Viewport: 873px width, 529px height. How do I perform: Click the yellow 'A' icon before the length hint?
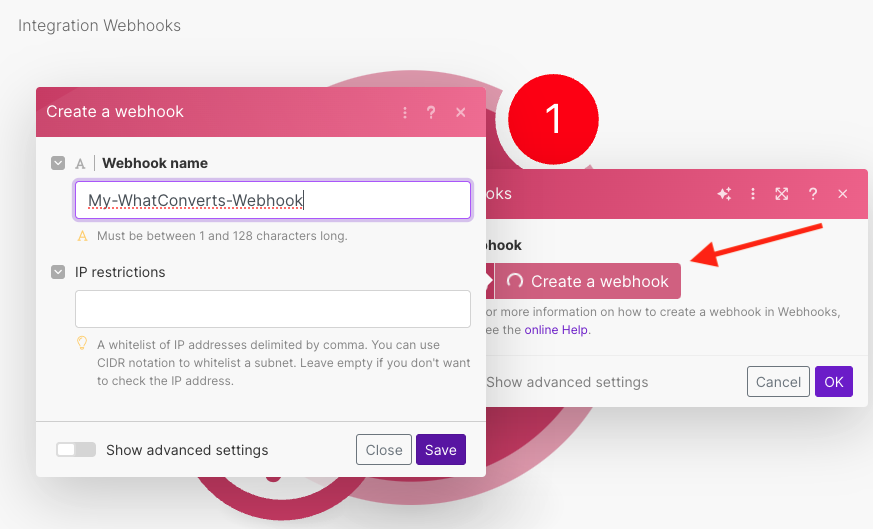[82, 236]
